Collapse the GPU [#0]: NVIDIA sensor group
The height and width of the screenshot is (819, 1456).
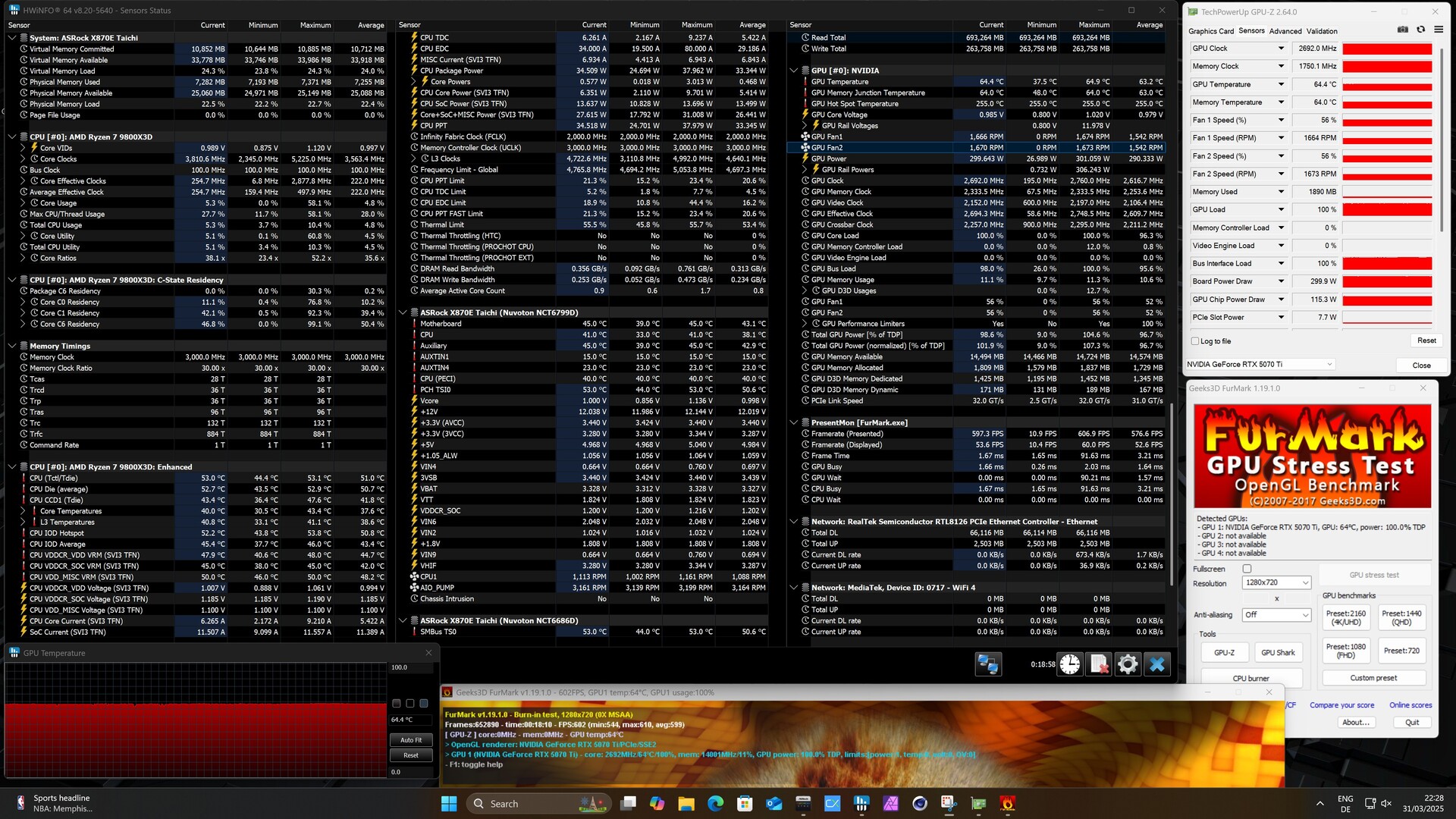click(794, 71)
